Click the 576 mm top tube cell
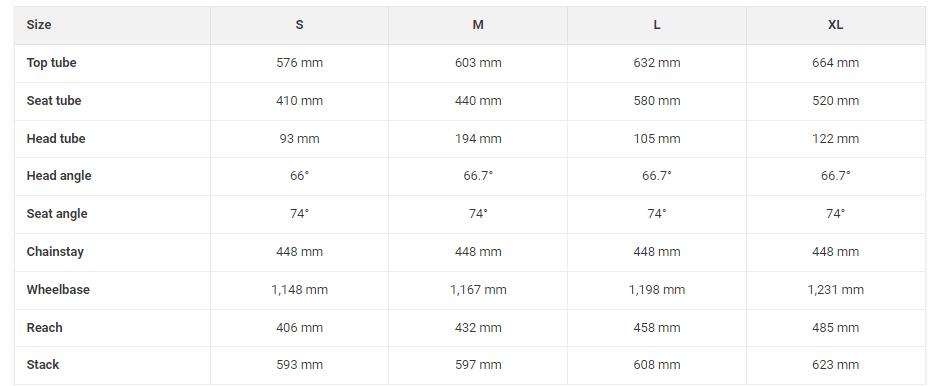This screenshot has height=386, width=939. (299, 63)
